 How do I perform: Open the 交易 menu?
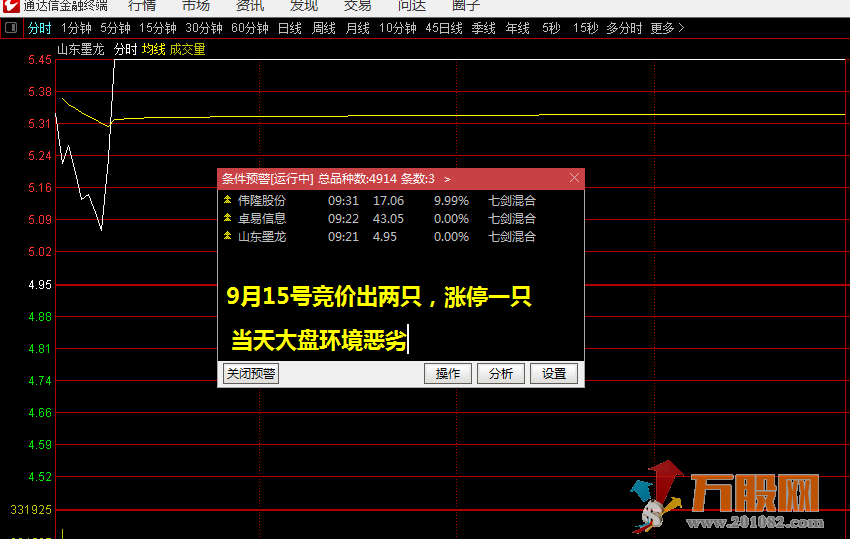pyautogui.click(x=358, y=6)
